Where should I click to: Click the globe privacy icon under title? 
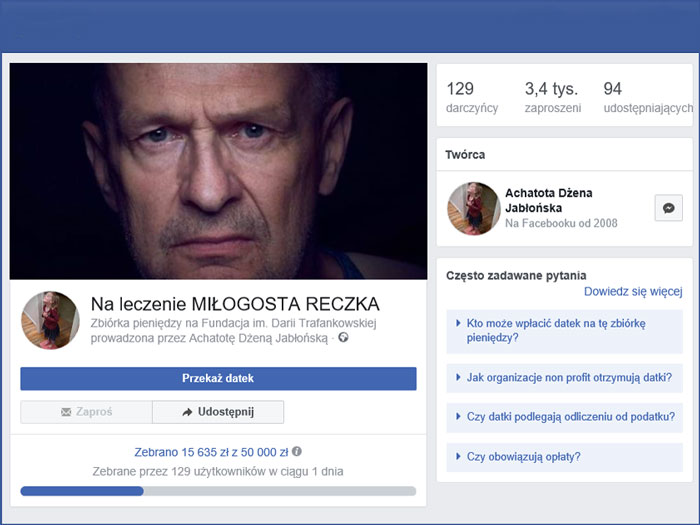[343, 338]
